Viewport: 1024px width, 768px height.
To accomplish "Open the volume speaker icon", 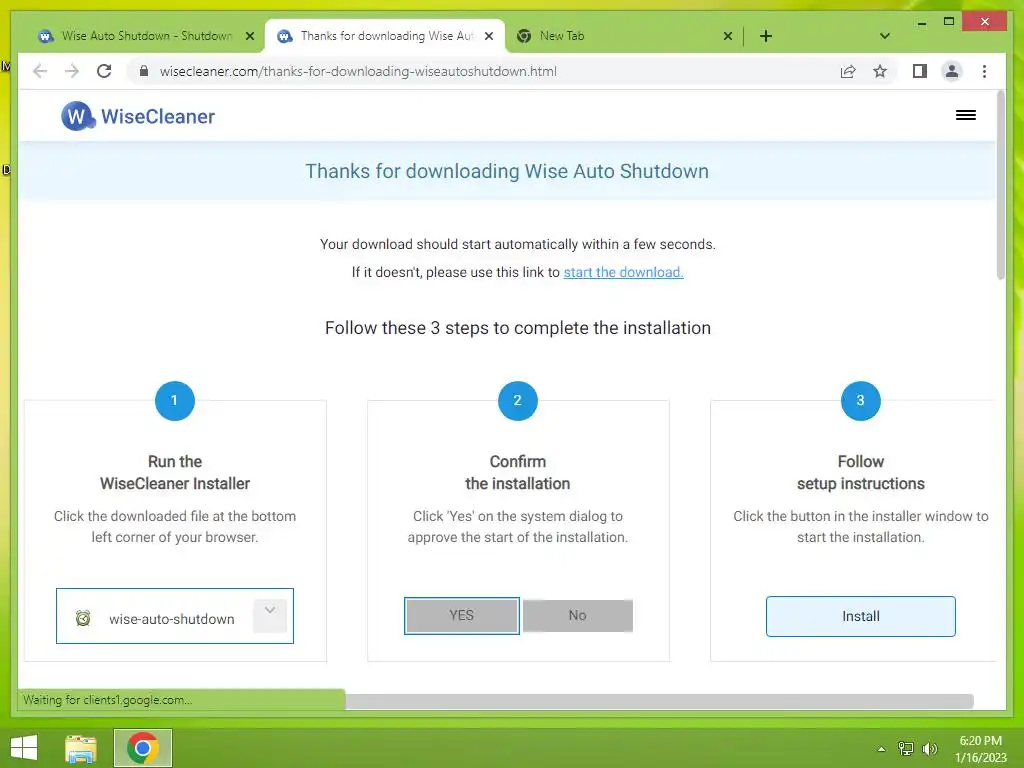I will pos(929,748).
